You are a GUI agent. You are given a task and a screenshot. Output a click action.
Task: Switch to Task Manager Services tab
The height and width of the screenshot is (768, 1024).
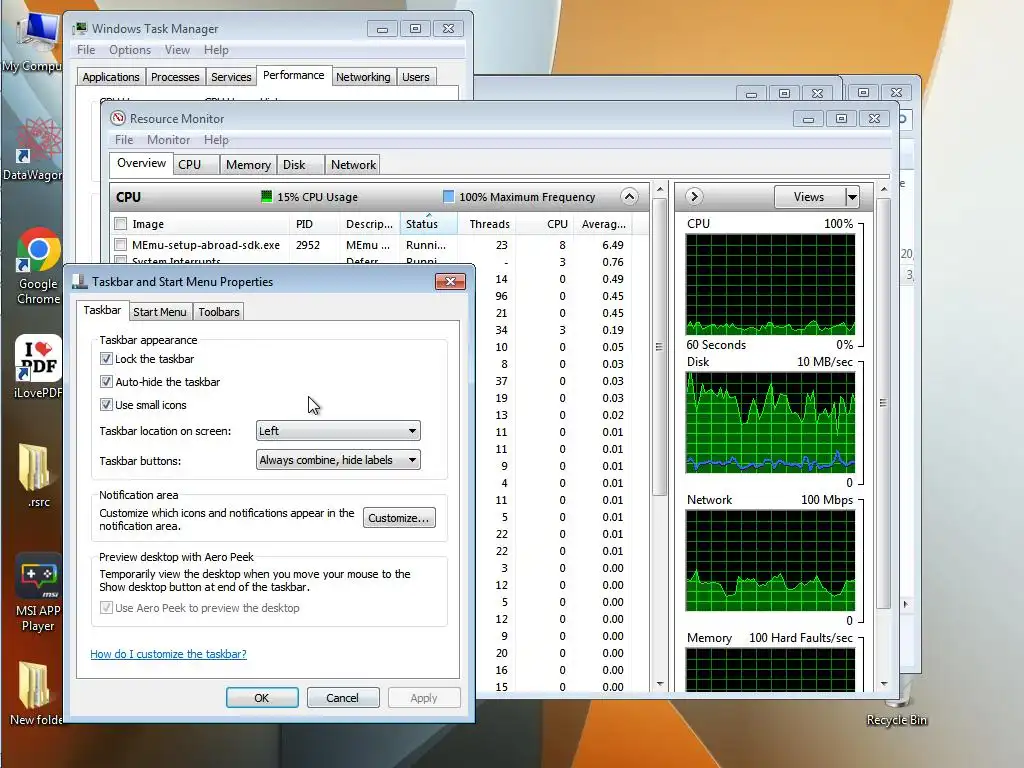click(x=231, y=77)
